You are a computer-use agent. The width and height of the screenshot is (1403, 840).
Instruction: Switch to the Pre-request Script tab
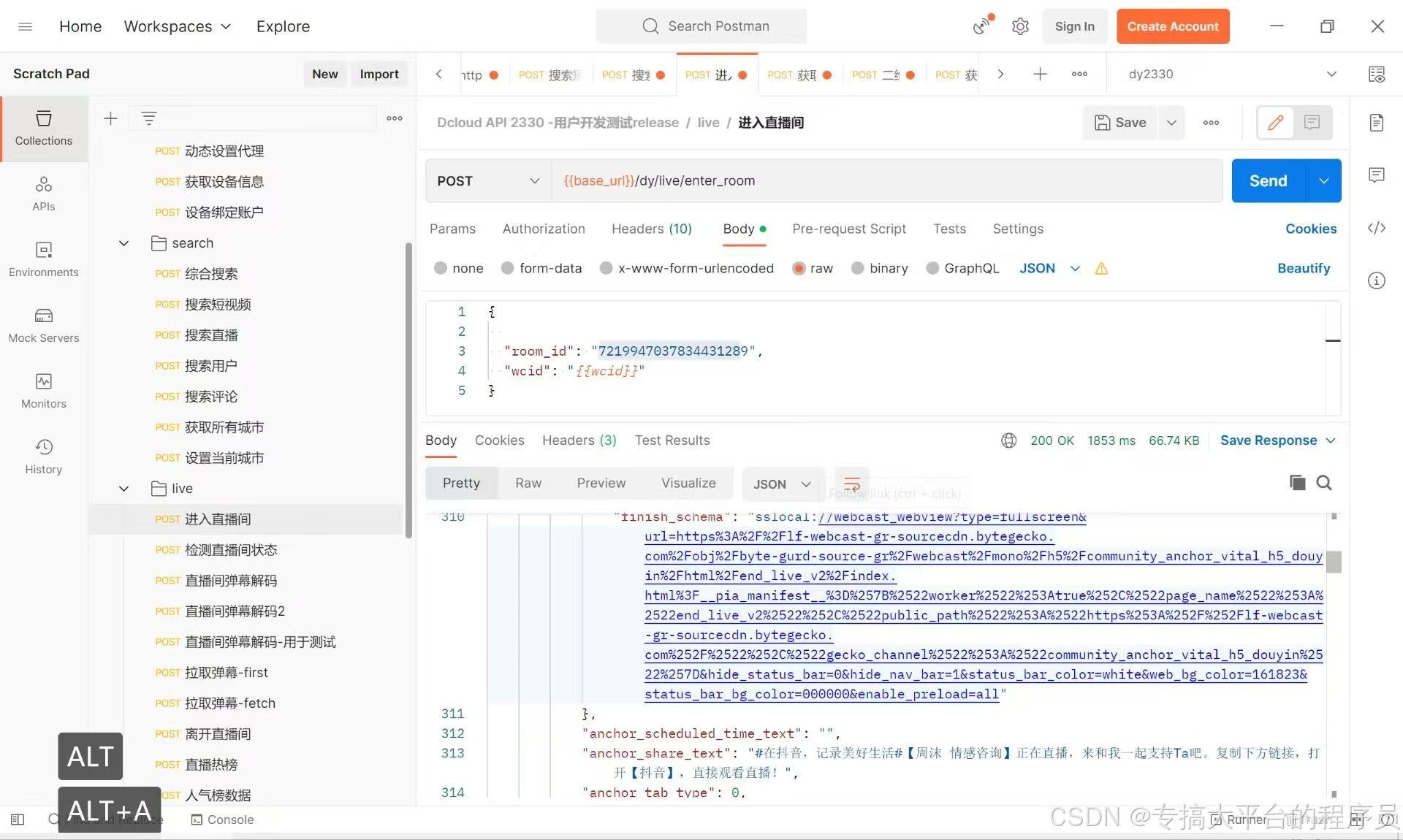849,229
